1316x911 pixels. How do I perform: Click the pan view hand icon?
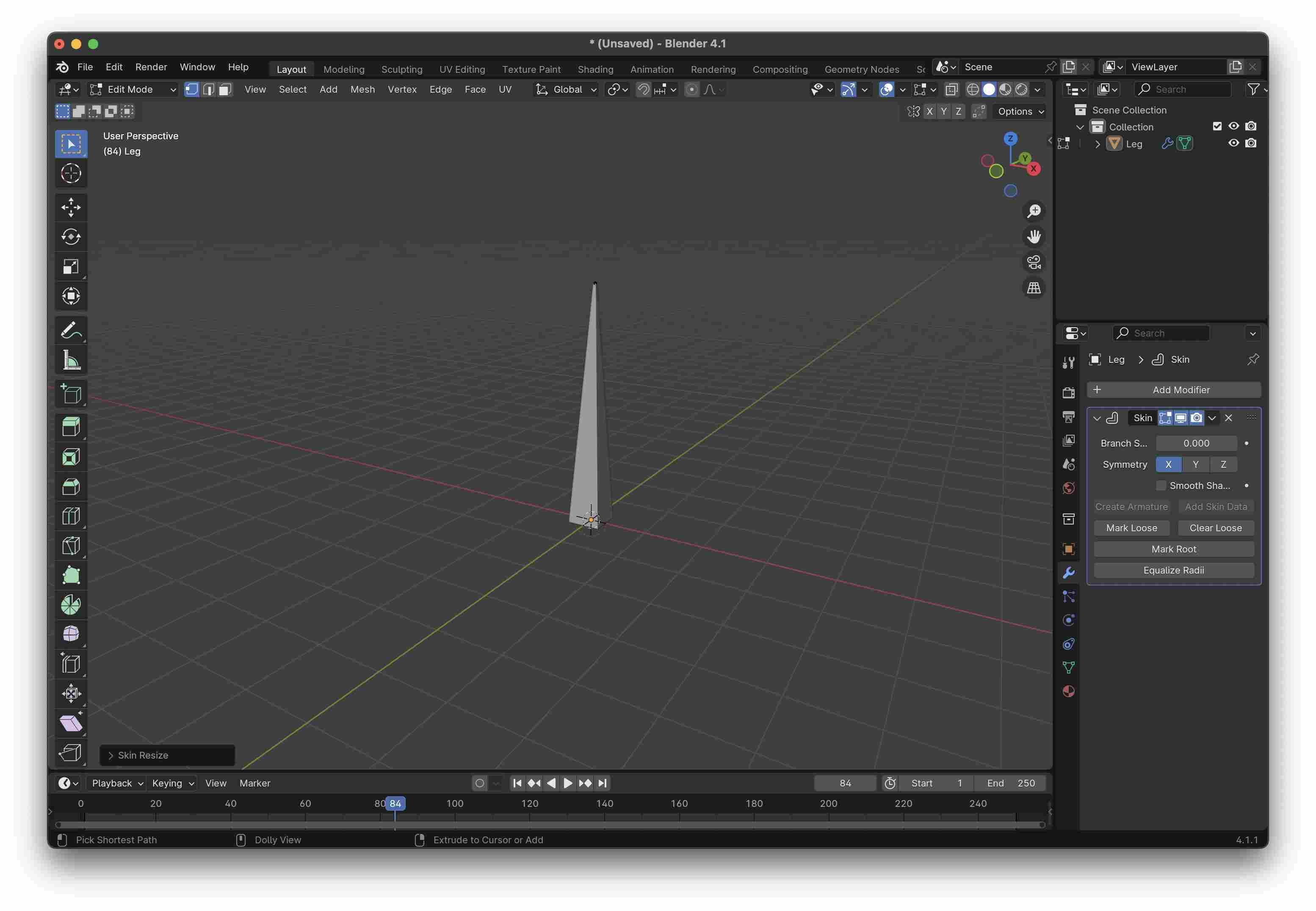pyautogui.click(x=1034, y=237)
